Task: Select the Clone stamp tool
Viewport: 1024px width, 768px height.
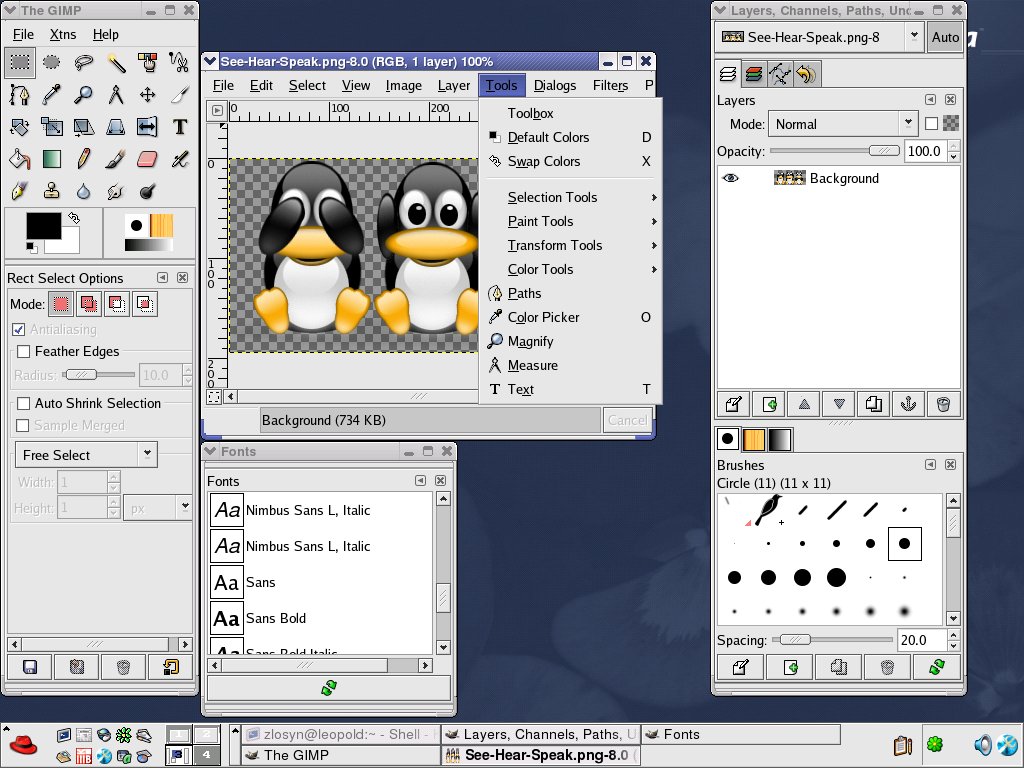Action: tap(52, 191)
